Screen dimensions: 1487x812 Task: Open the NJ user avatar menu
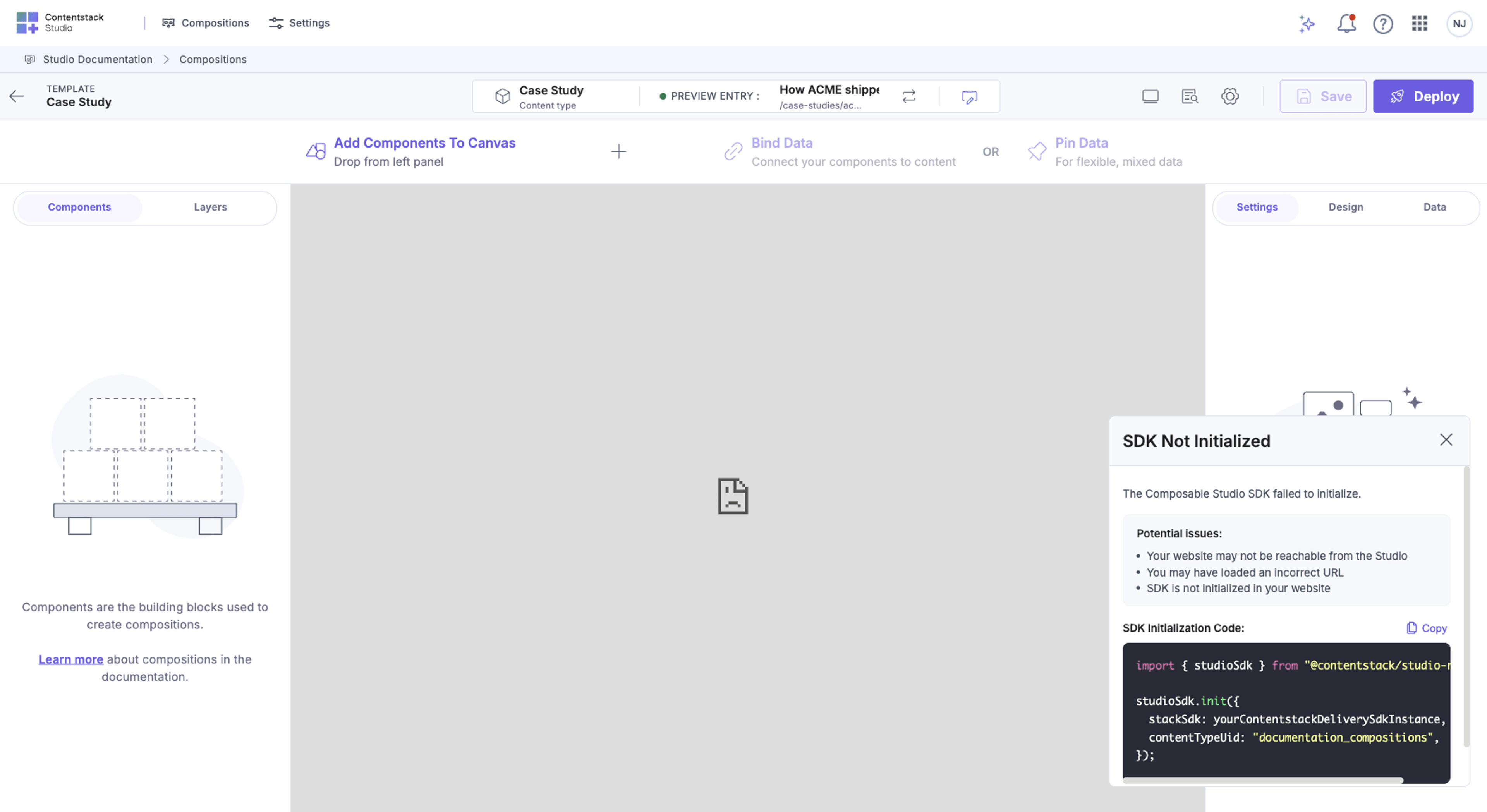[1459, 24]
